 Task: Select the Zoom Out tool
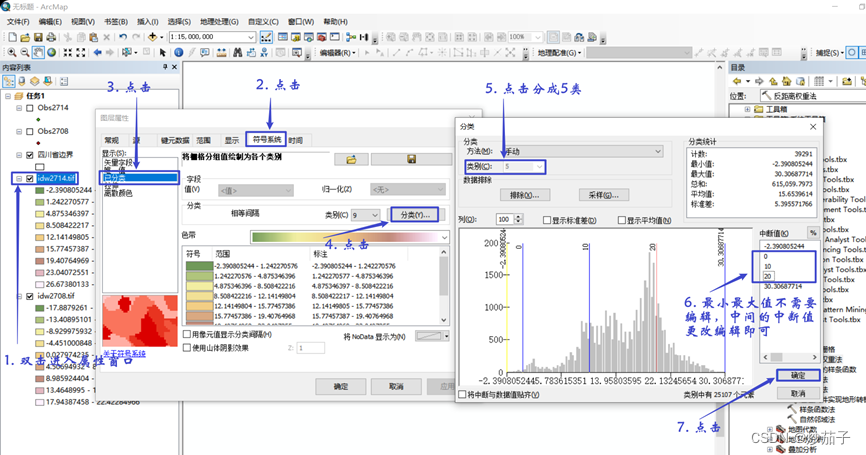coord(25,52)
